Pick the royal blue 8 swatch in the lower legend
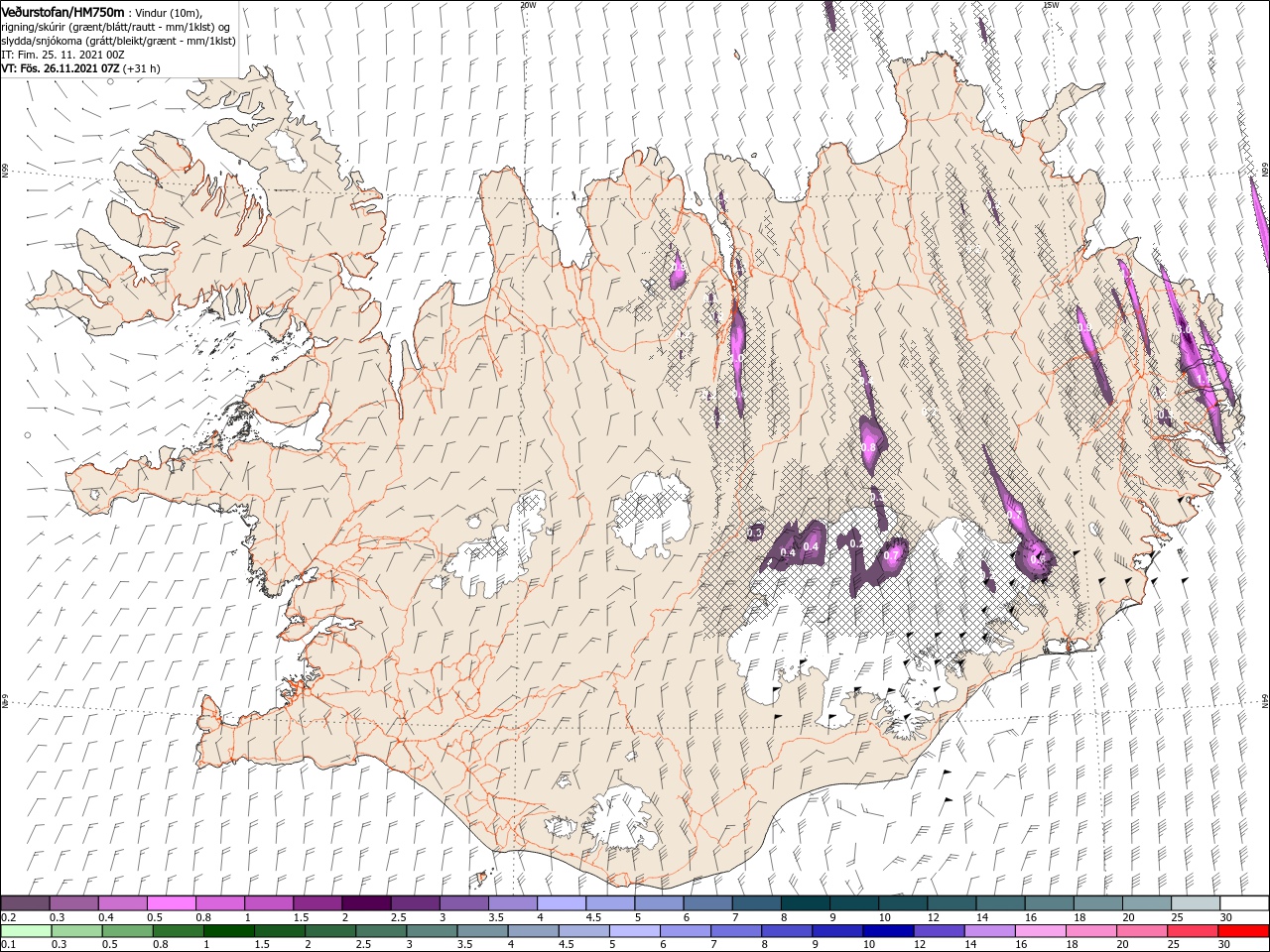The height and width of the screenshot is (952, 1270). pyautogui.click(x=787, y=931)
